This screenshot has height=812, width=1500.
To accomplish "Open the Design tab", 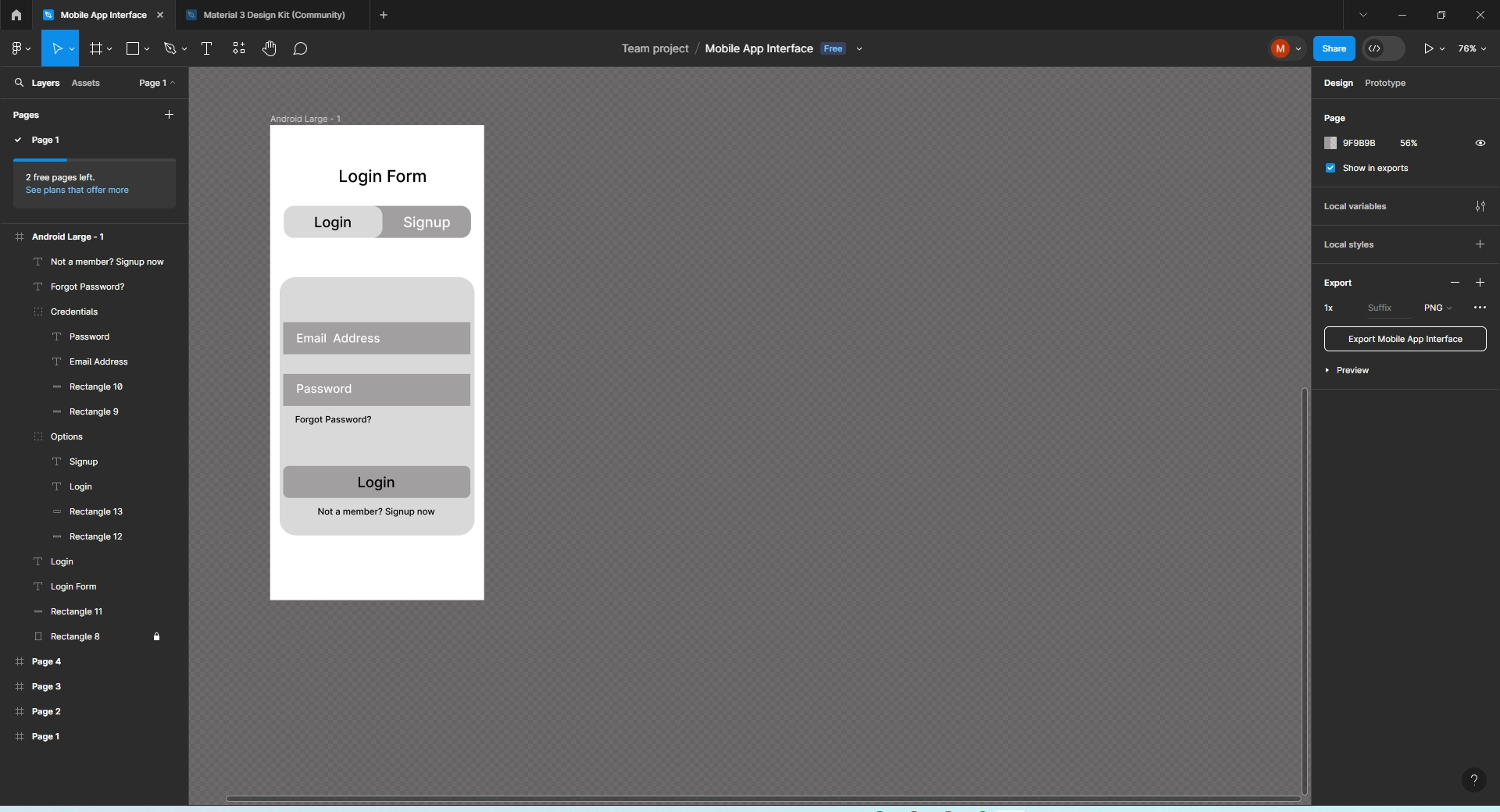I will (1338, 83).
